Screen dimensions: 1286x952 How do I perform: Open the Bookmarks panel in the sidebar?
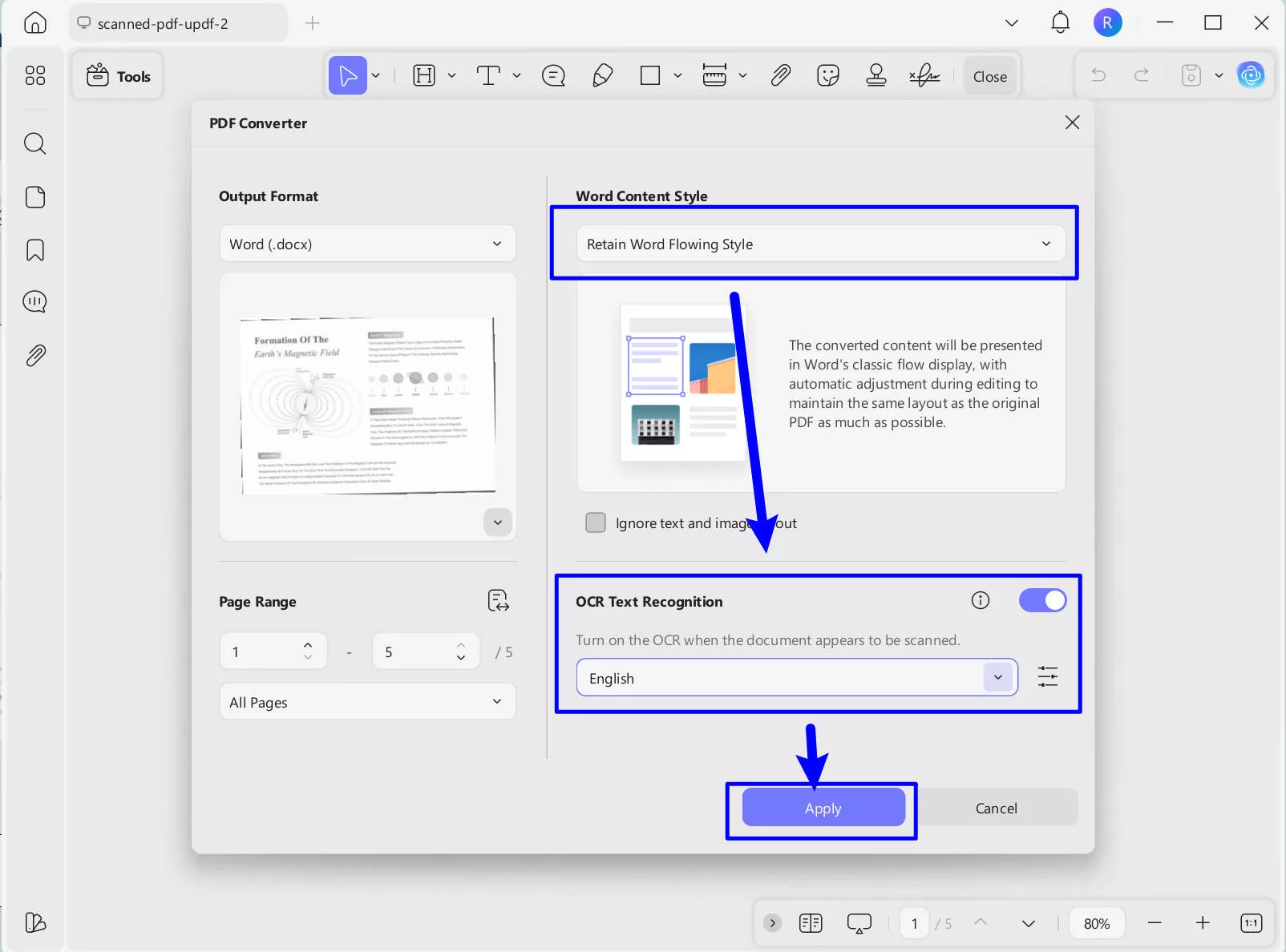pyautogui.click(x=35, y=250)
